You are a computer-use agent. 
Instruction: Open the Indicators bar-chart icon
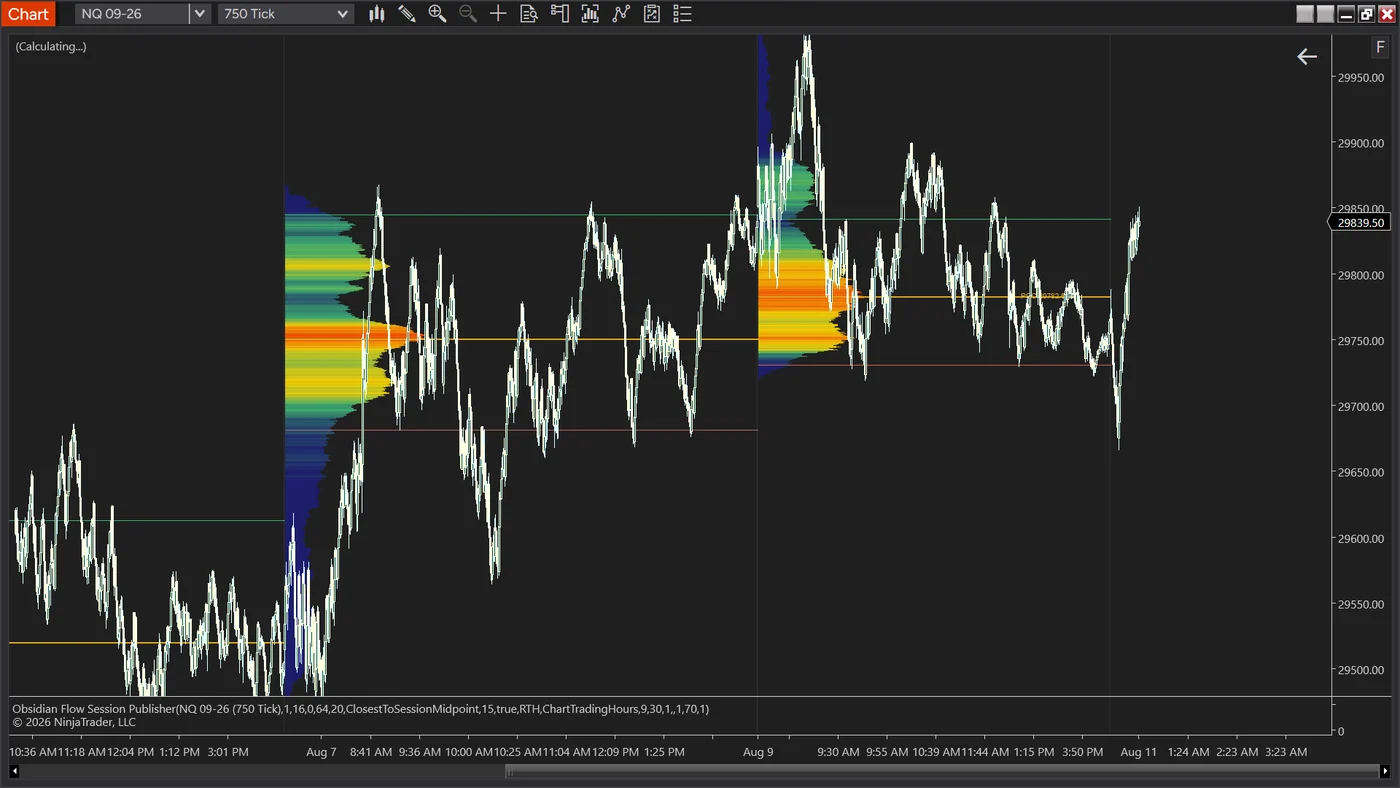[590, 14]
